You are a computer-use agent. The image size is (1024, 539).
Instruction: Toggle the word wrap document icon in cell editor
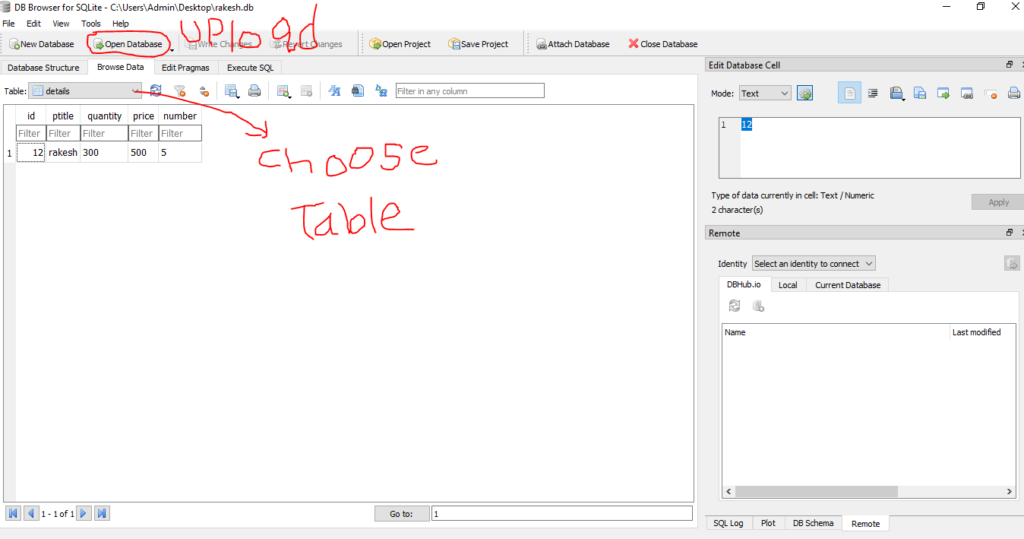pyautogui.click(x=849, y=93)
